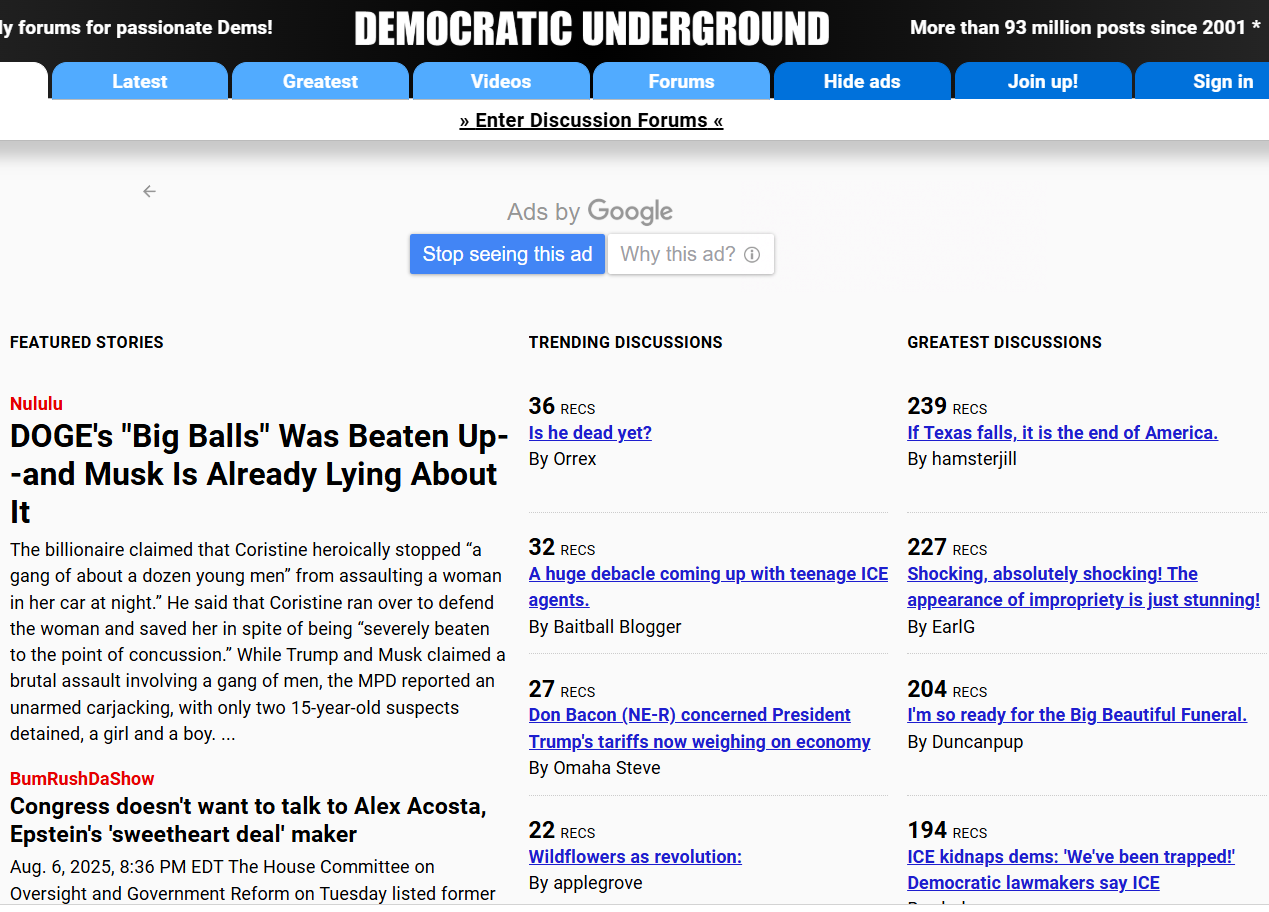Click the Join up! tab
1269x912 pixels.
click(1043, 81)
